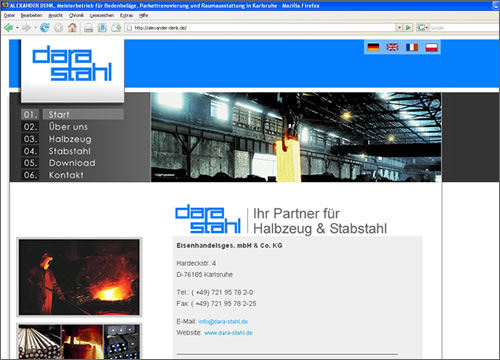The height and width of the screenshot is (360, 500).
Task: Click the 'D-76185 Karlsruhe' text
Action: 204,275
